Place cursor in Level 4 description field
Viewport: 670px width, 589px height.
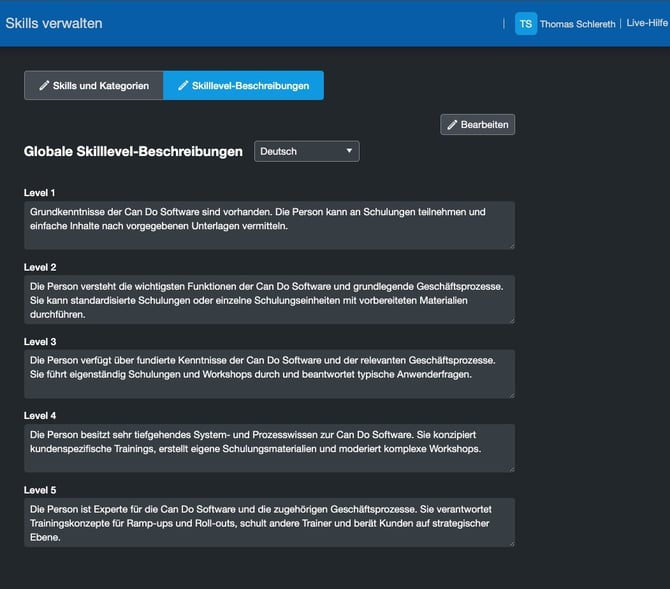click(x=269, y=447)
